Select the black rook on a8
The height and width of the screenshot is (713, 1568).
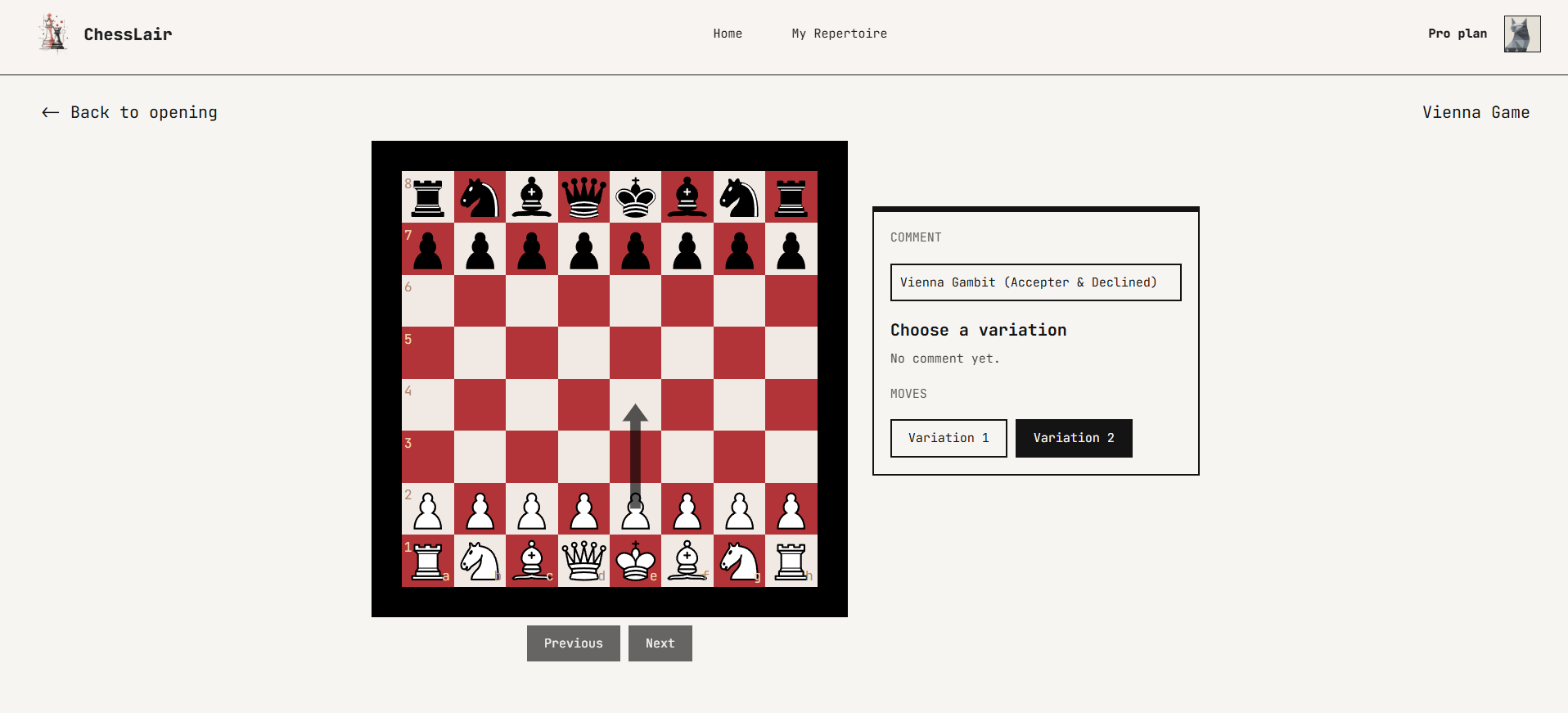pyautogui.click(x=428, y=197)
